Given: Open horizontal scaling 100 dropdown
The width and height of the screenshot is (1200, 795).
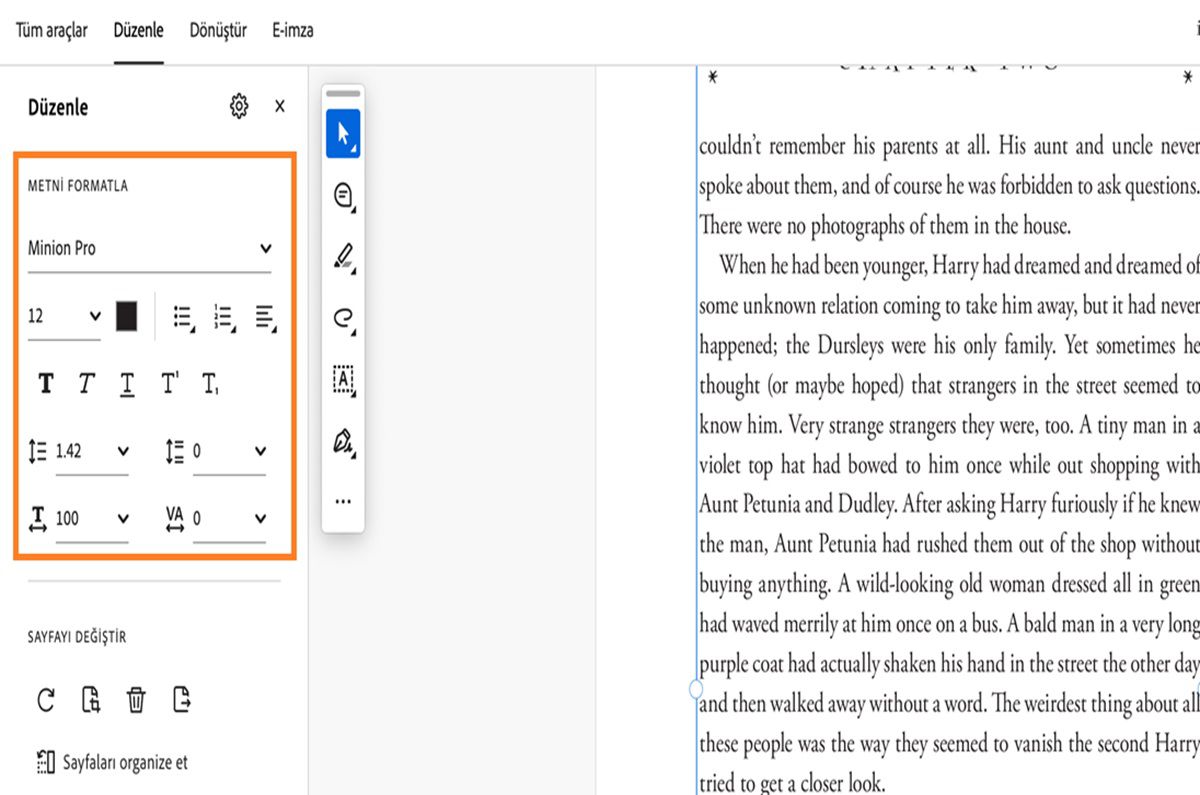Looking at the screenshot, I should 91,518.
